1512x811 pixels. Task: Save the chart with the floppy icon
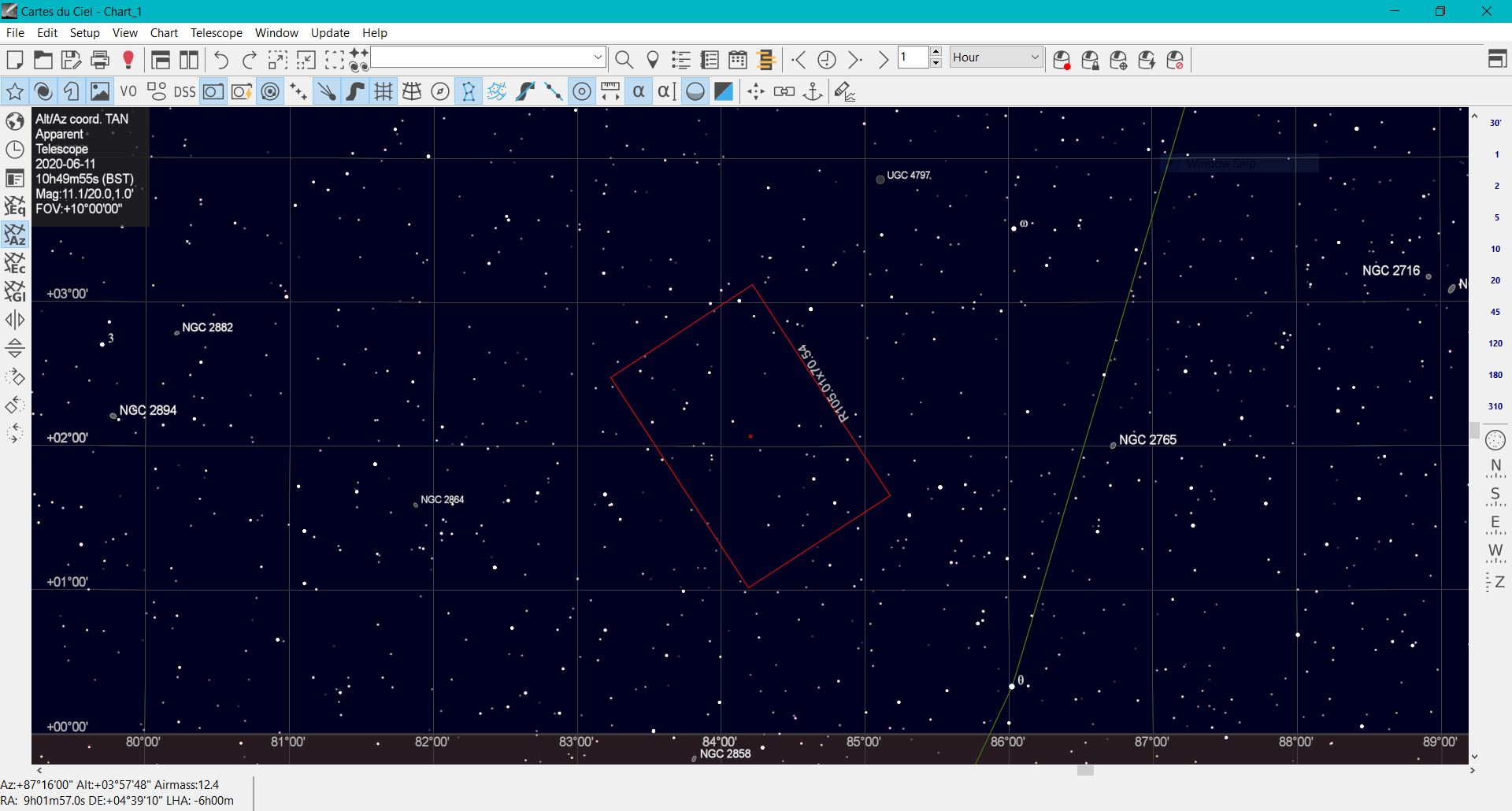(x=71, y=60)
